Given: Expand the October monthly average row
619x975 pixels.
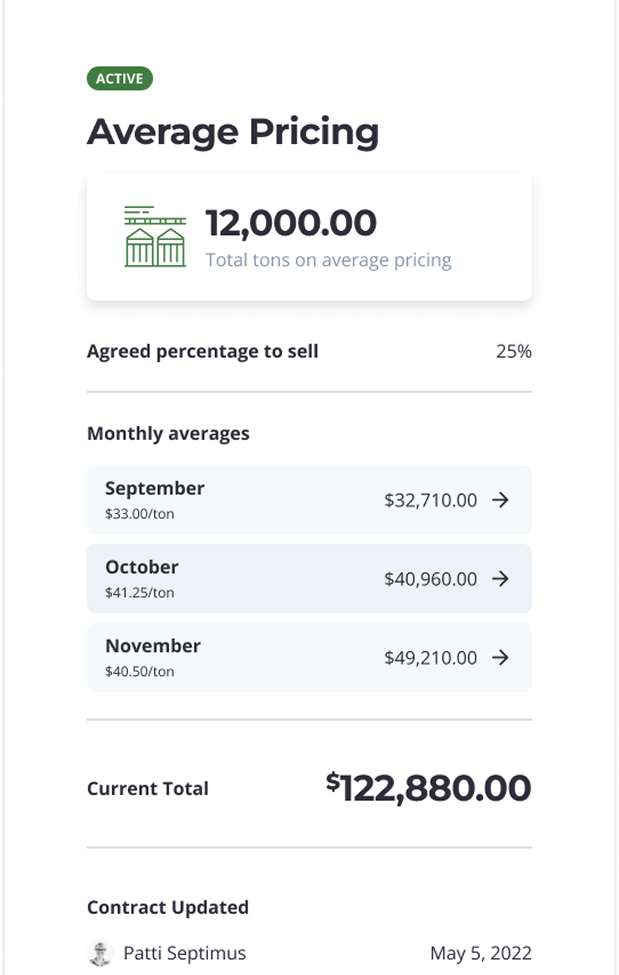Looking at the screenshot, I should pyautogui.click(x=309, y=579).
